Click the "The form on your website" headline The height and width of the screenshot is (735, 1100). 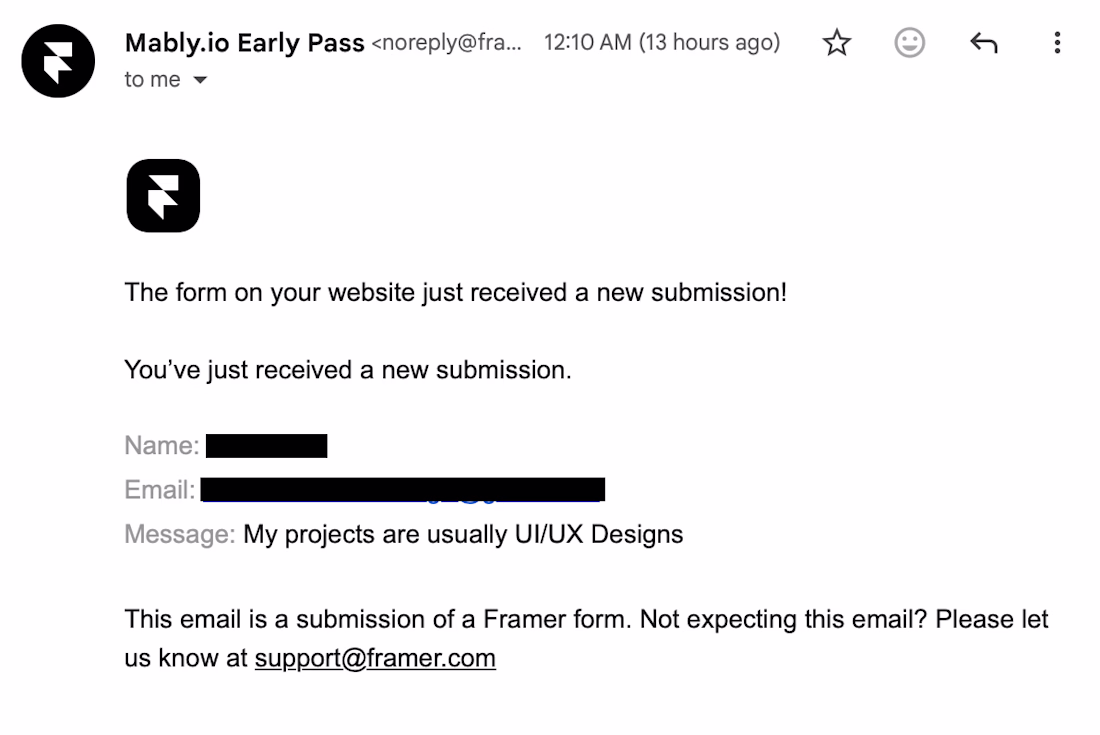point(455,293)
